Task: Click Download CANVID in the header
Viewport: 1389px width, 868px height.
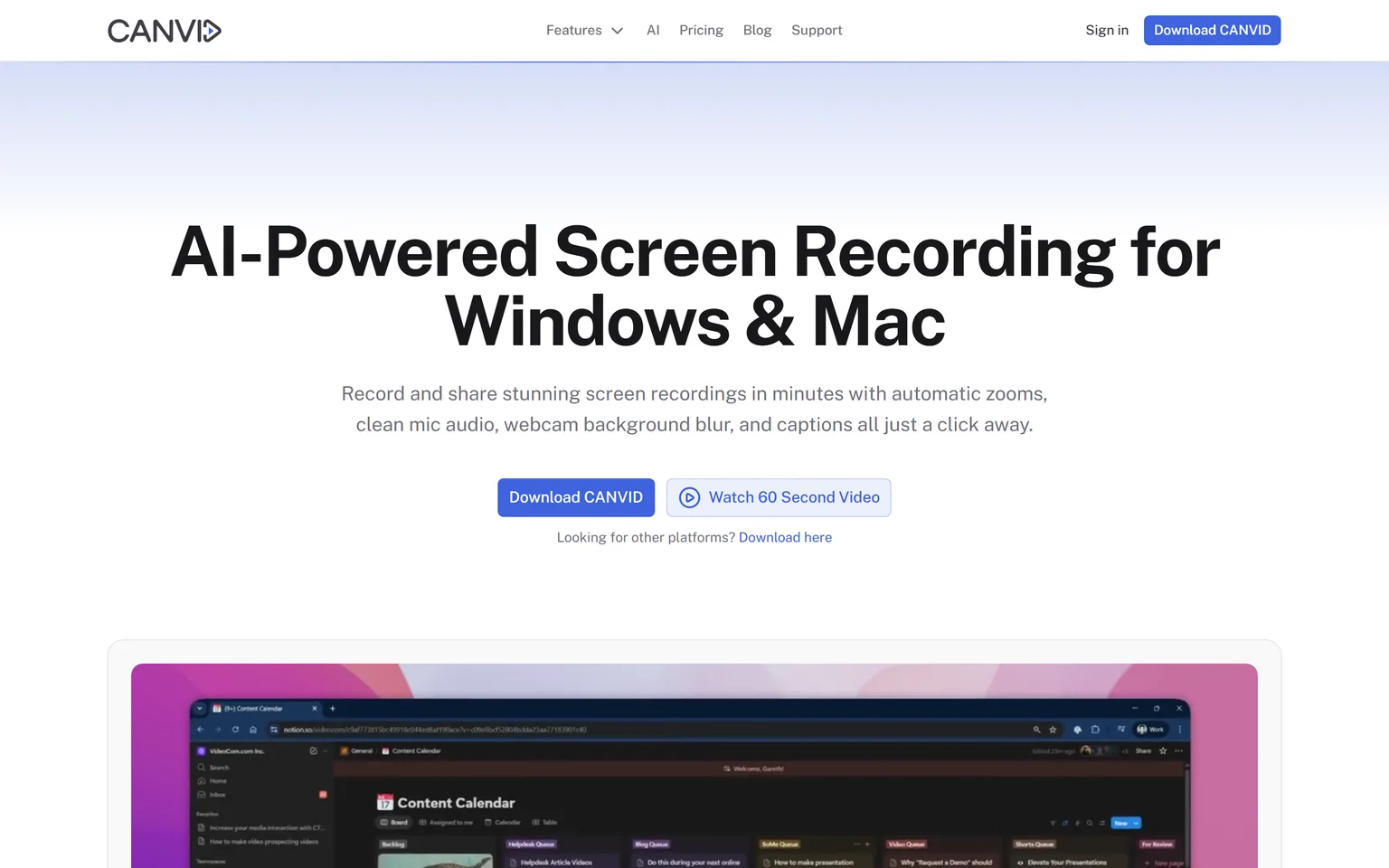Action: pyautogui.click(x=1212, y=30)
